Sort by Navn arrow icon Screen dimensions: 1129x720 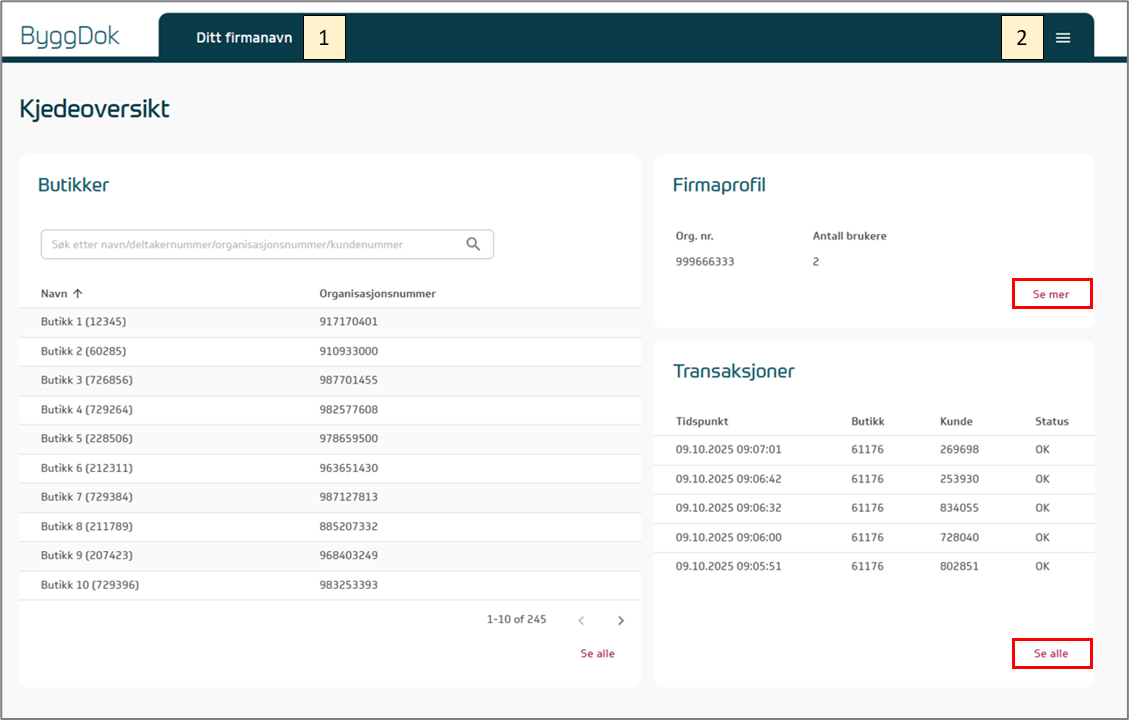[78, 294]
